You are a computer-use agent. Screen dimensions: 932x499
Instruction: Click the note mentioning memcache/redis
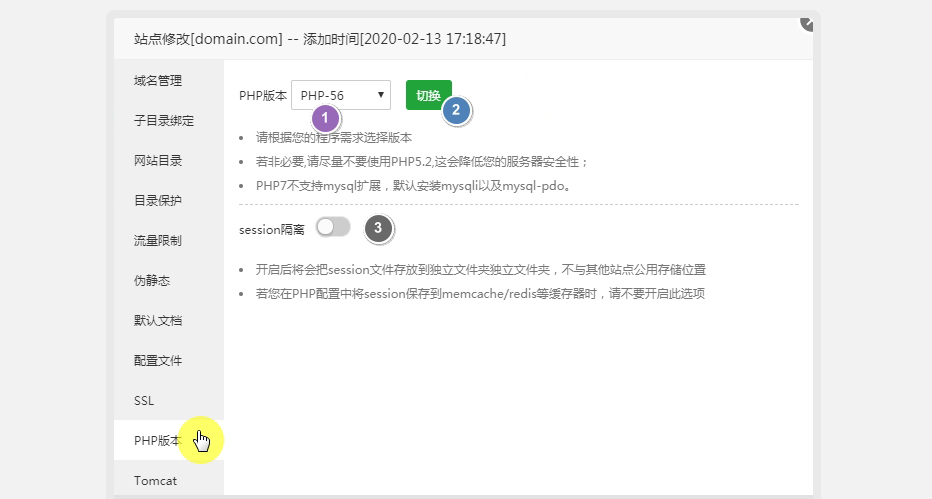480,293
